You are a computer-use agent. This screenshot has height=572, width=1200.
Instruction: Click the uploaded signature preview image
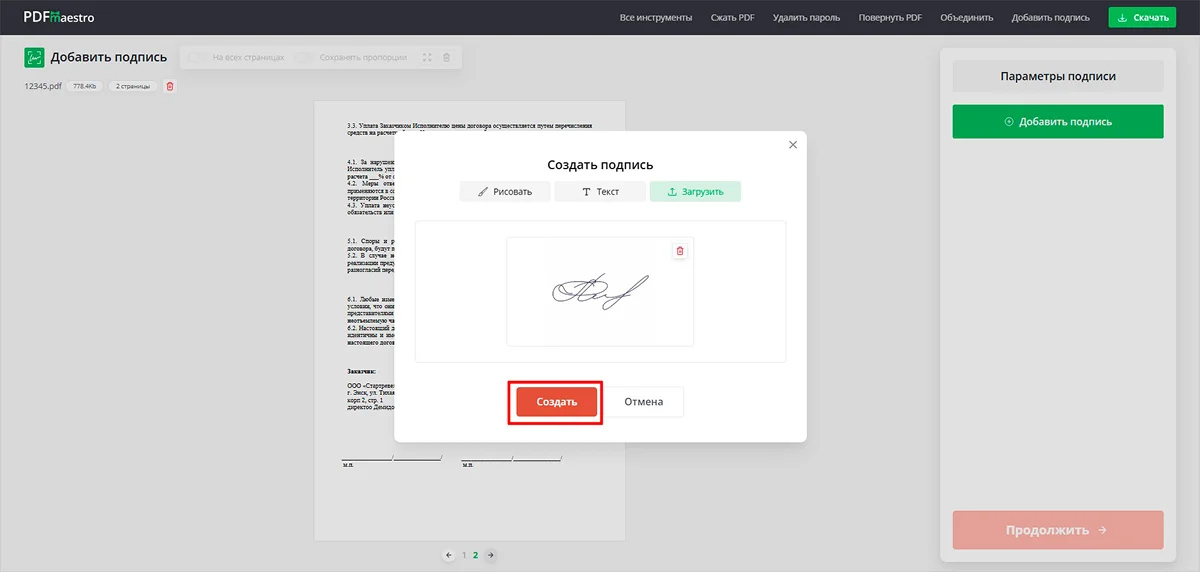pos(599,291)
